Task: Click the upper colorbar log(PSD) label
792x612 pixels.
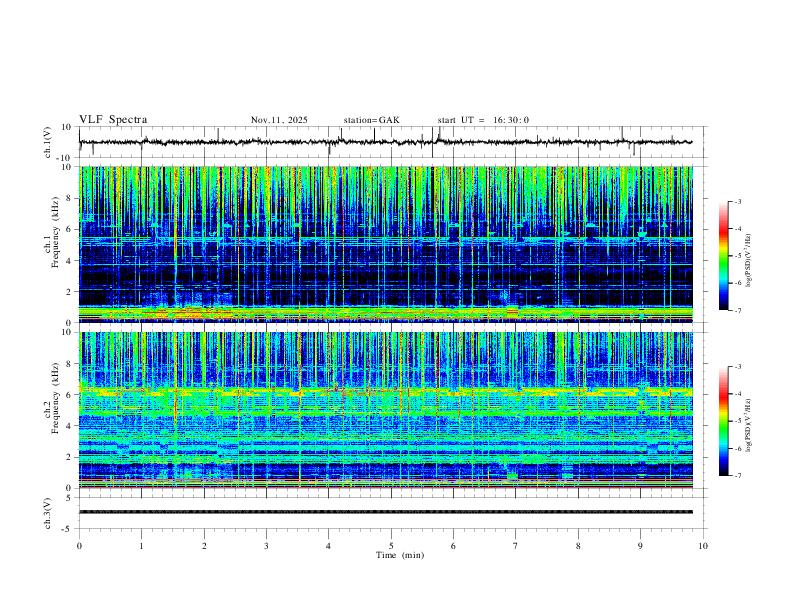Action: (x=748, y=261)
